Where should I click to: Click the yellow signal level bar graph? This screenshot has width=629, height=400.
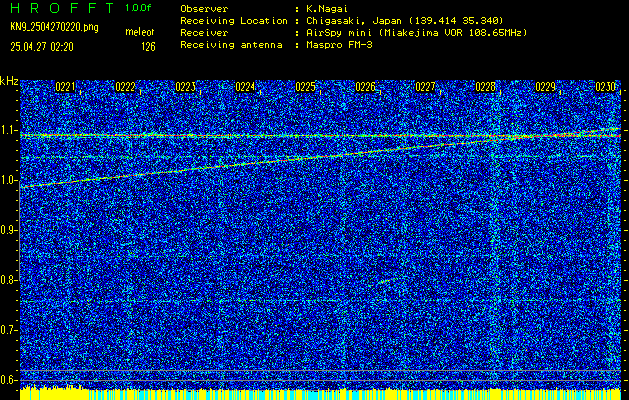(x=320, y=393)
